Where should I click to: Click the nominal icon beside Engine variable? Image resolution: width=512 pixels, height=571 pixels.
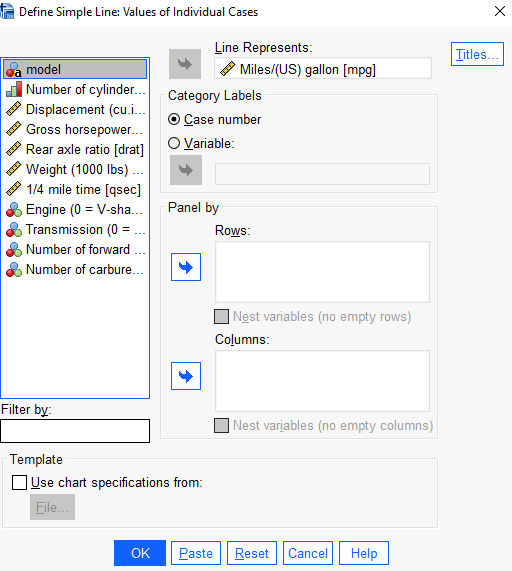click(x=14, y=209)
